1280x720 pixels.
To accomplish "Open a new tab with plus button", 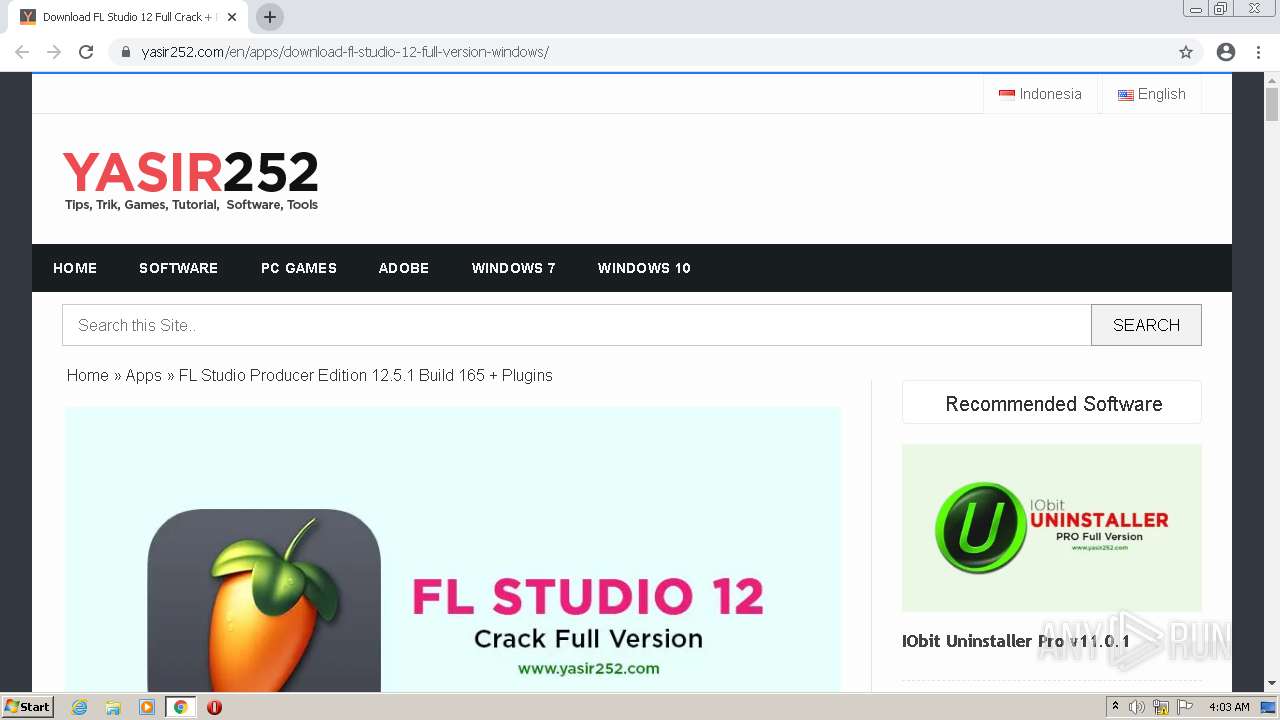I will [x=270, y=17].
